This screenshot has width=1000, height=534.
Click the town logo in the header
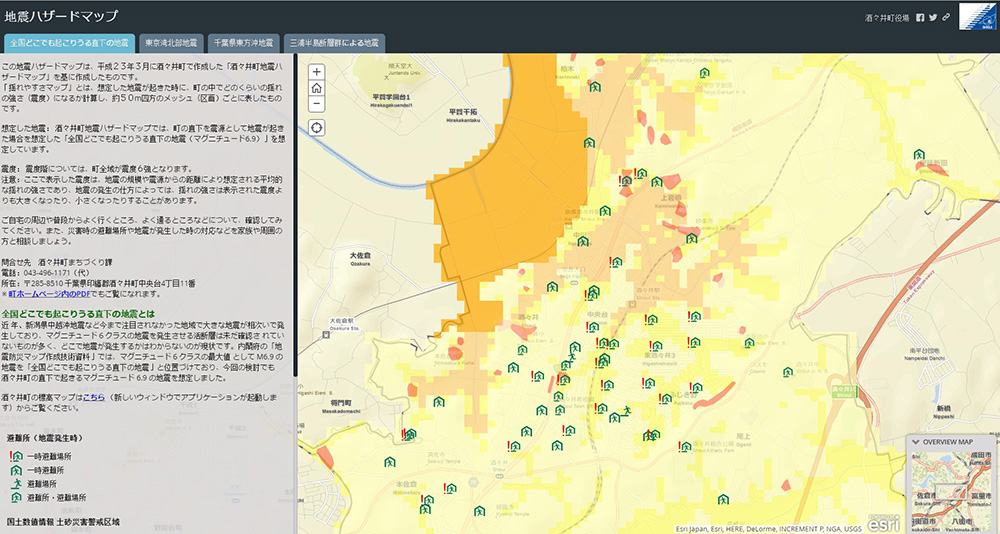(976, 17)
